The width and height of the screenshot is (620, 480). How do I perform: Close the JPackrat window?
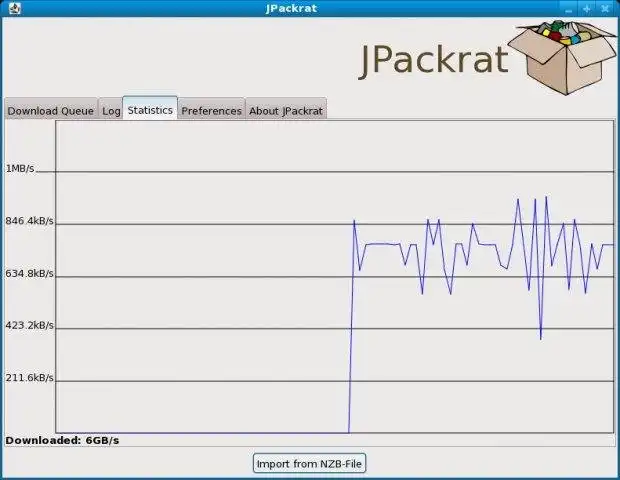[x=605, y=9]
